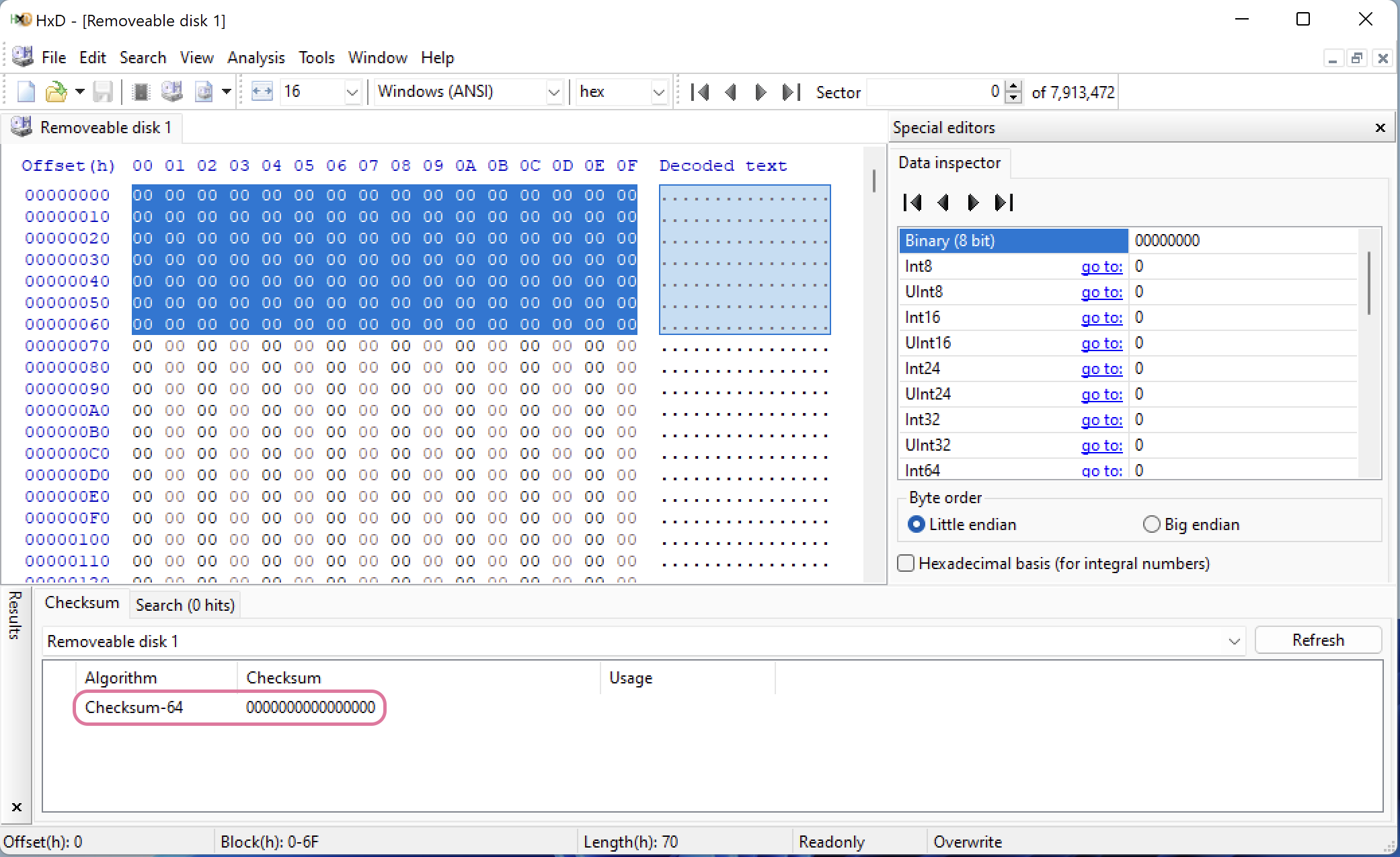The height and width of the screenshot is (857, 1400).
Task: Restore the inner document window
Action: (x=1357, y=59)
